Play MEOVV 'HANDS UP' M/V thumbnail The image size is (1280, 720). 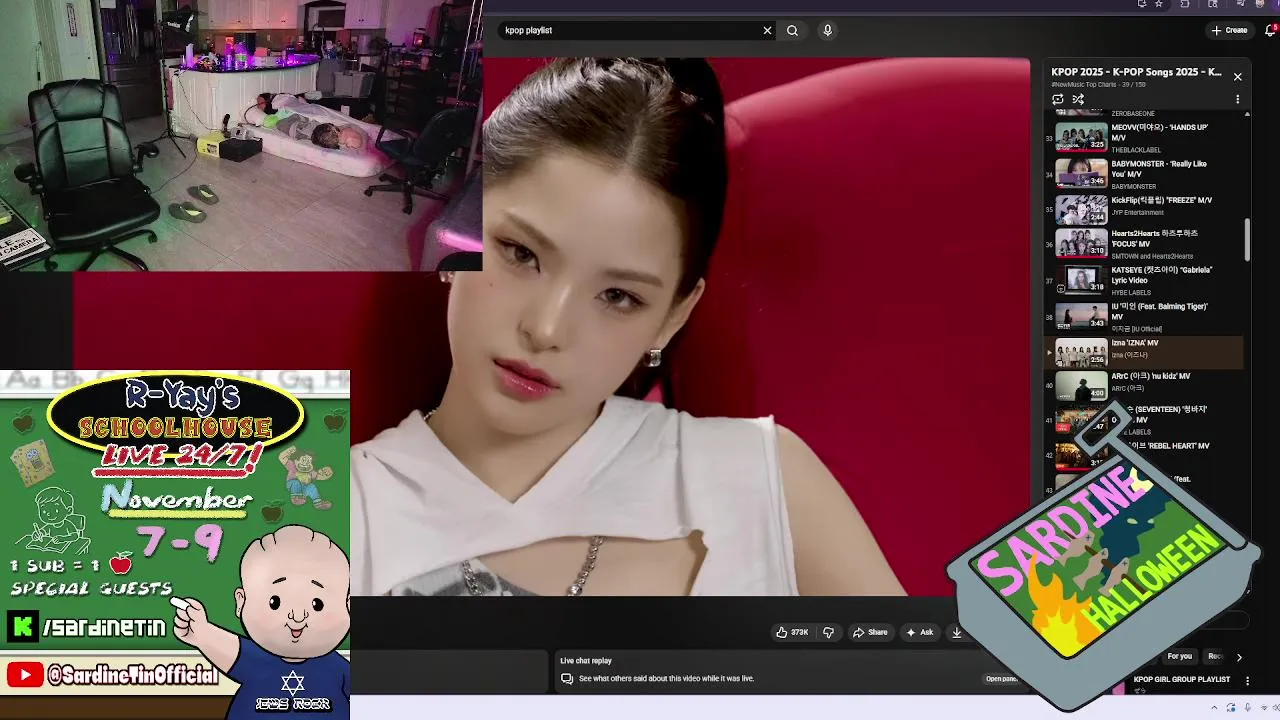[x=1081, y=137]
